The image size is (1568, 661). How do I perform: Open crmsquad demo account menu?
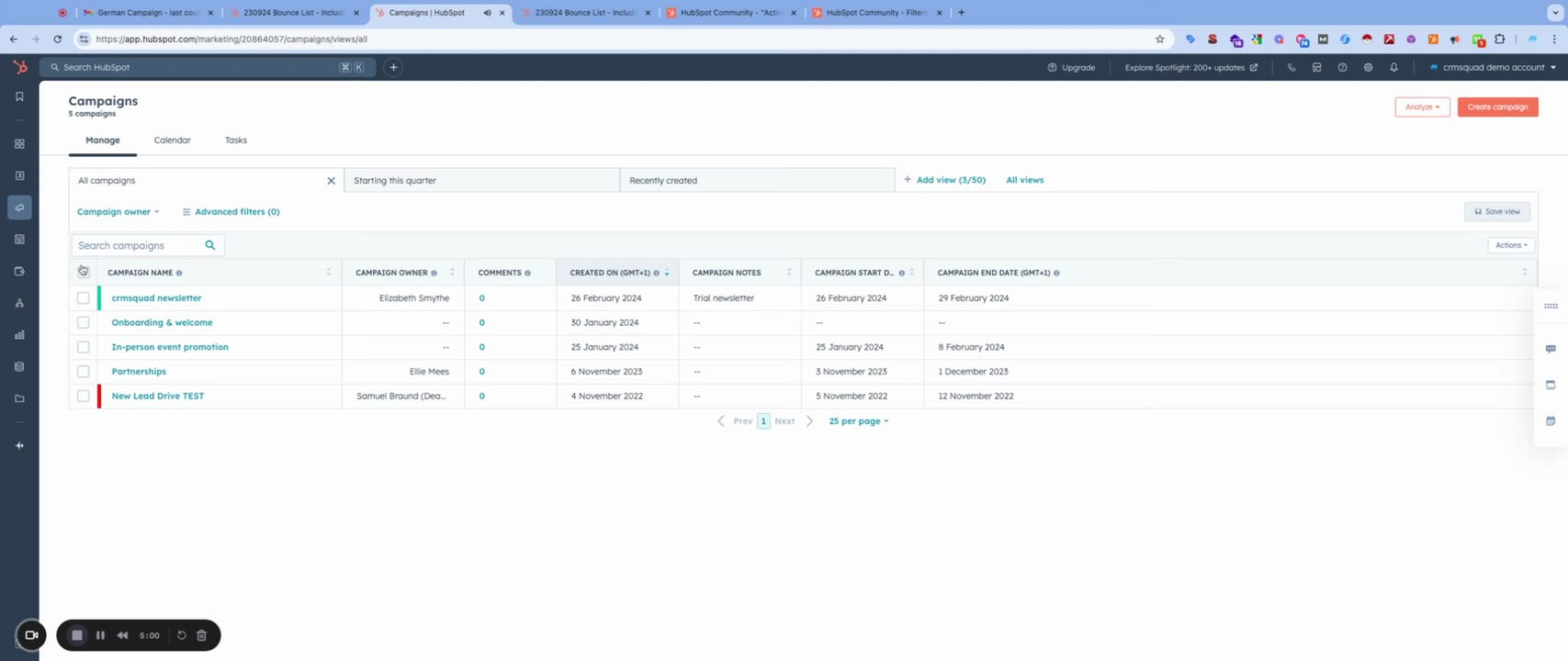1493,67
